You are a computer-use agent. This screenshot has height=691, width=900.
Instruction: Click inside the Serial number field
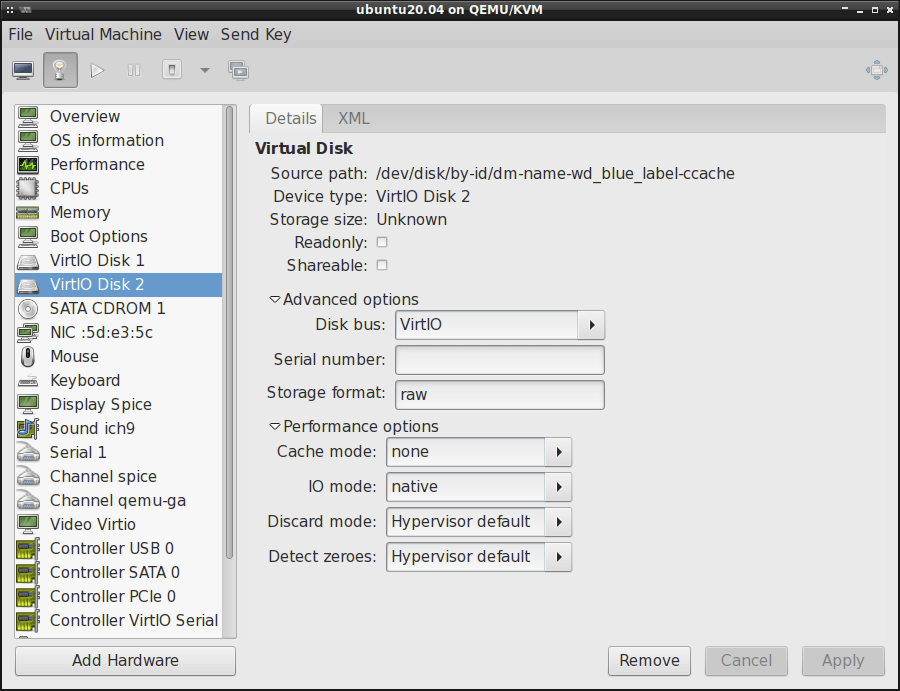click(x=499, y=360)
